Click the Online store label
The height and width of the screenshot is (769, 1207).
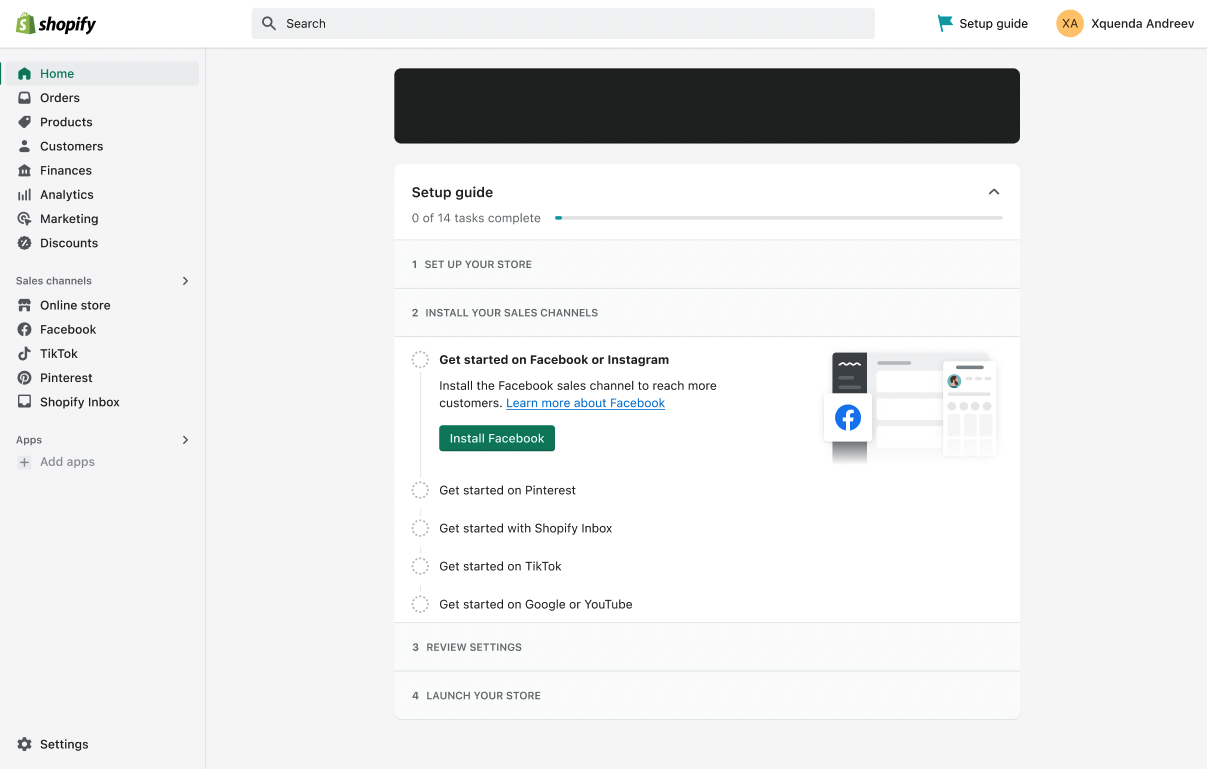tap(75, 305)
